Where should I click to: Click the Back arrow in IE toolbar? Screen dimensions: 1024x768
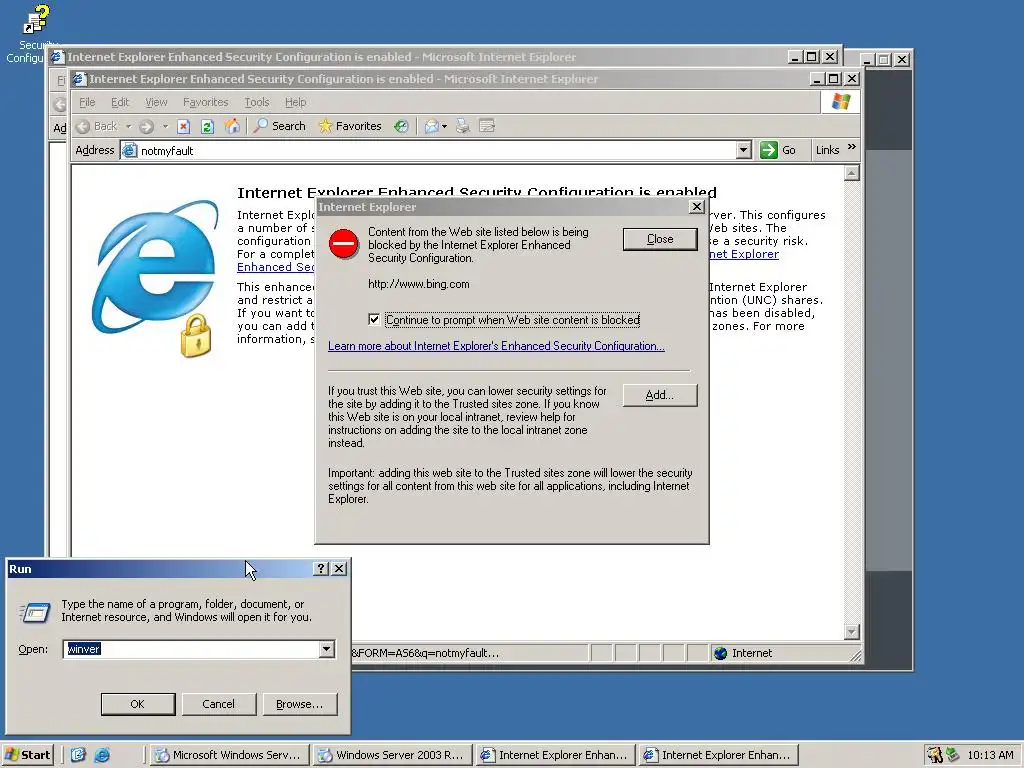83,127
